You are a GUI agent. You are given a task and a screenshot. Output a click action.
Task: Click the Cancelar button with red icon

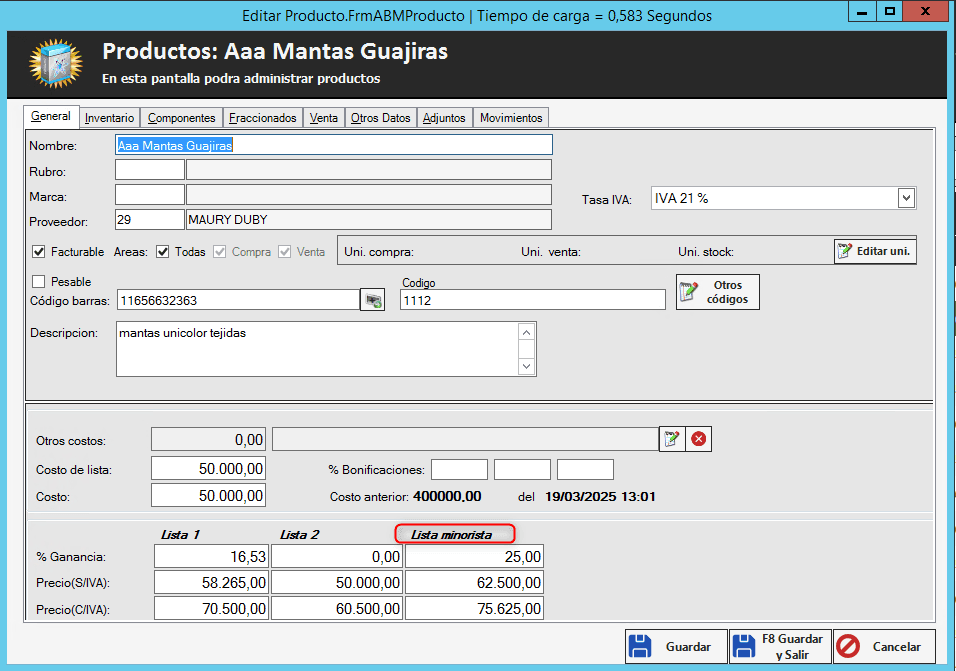(x=884, y=647)
